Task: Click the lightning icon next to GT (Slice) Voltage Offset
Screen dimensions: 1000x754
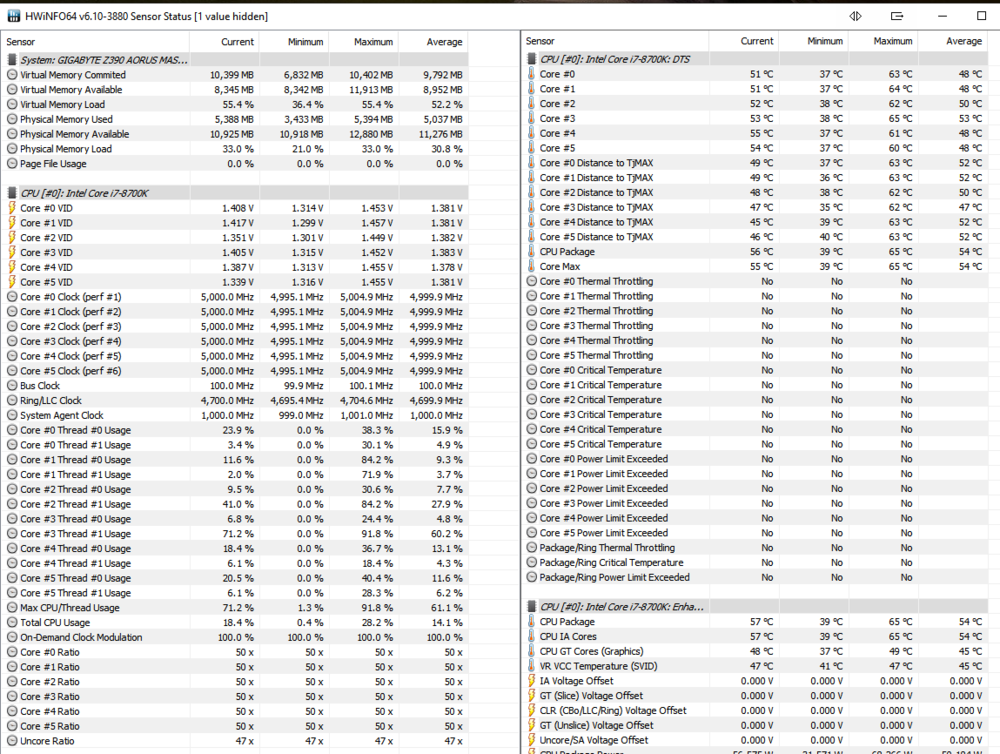Action: tap(530, 696)
